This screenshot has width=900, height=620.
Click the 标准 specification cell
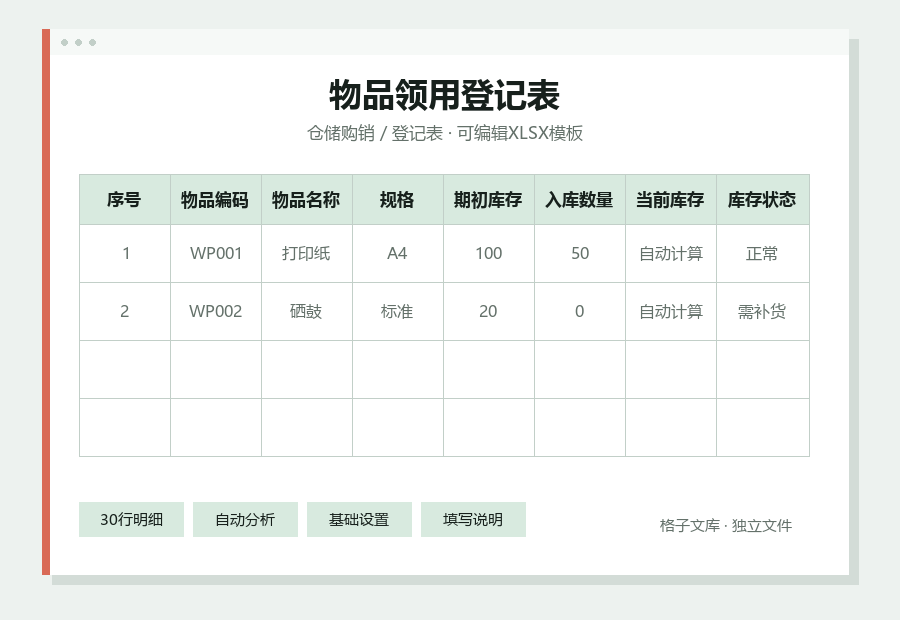[398, 311]
